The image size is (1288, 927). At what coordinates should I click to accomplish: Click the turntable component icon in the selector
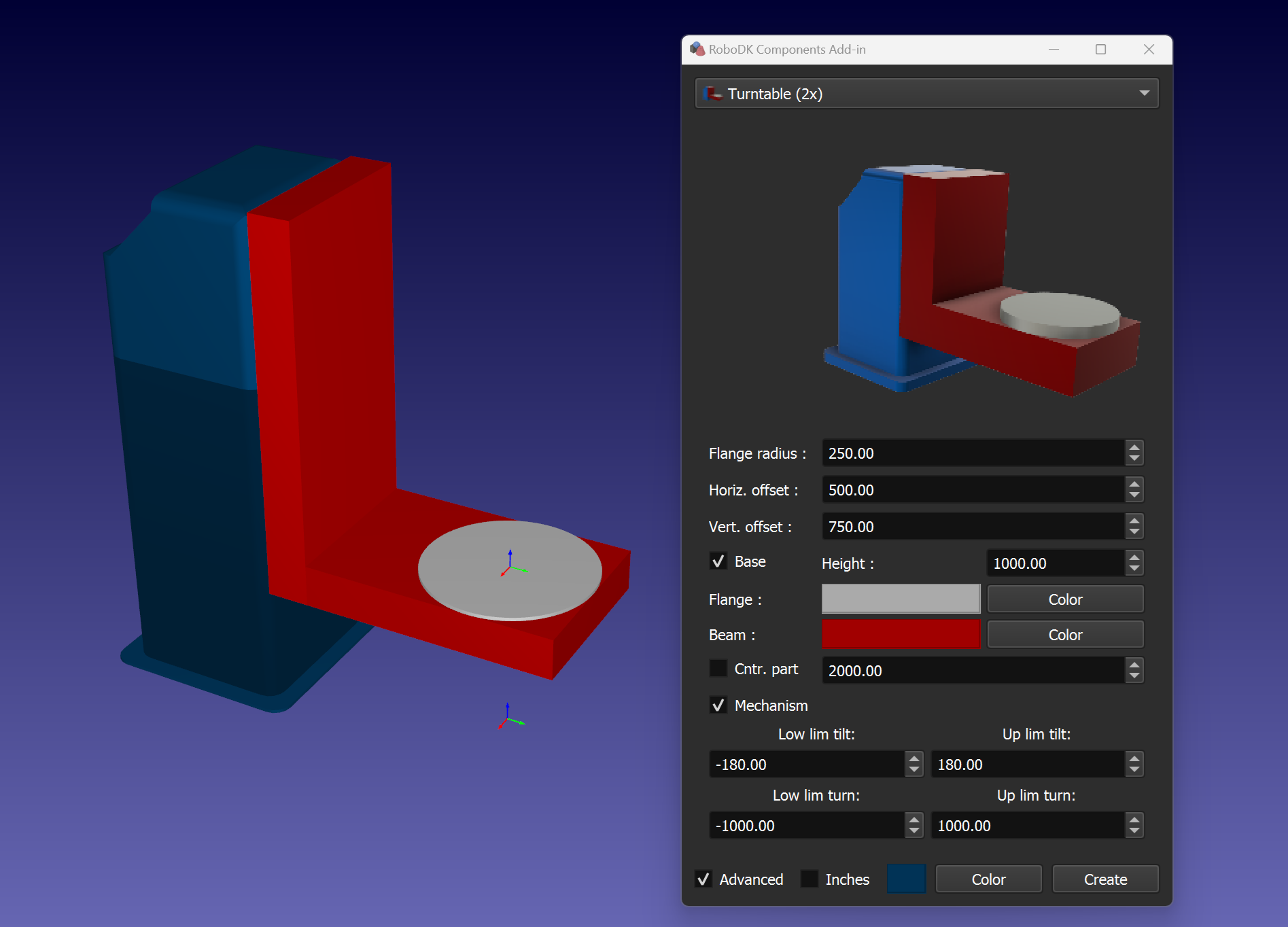coord(712,94)
